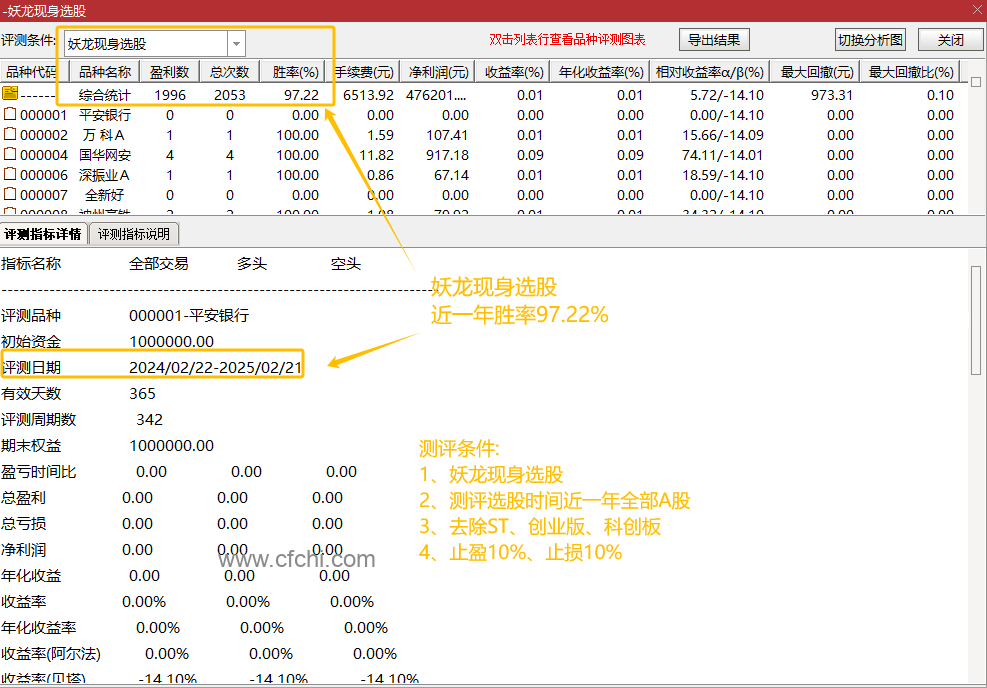Viewport: 987px width, 688px height.
Task: Click the 导出结果 export button
Action: [714, 39]
